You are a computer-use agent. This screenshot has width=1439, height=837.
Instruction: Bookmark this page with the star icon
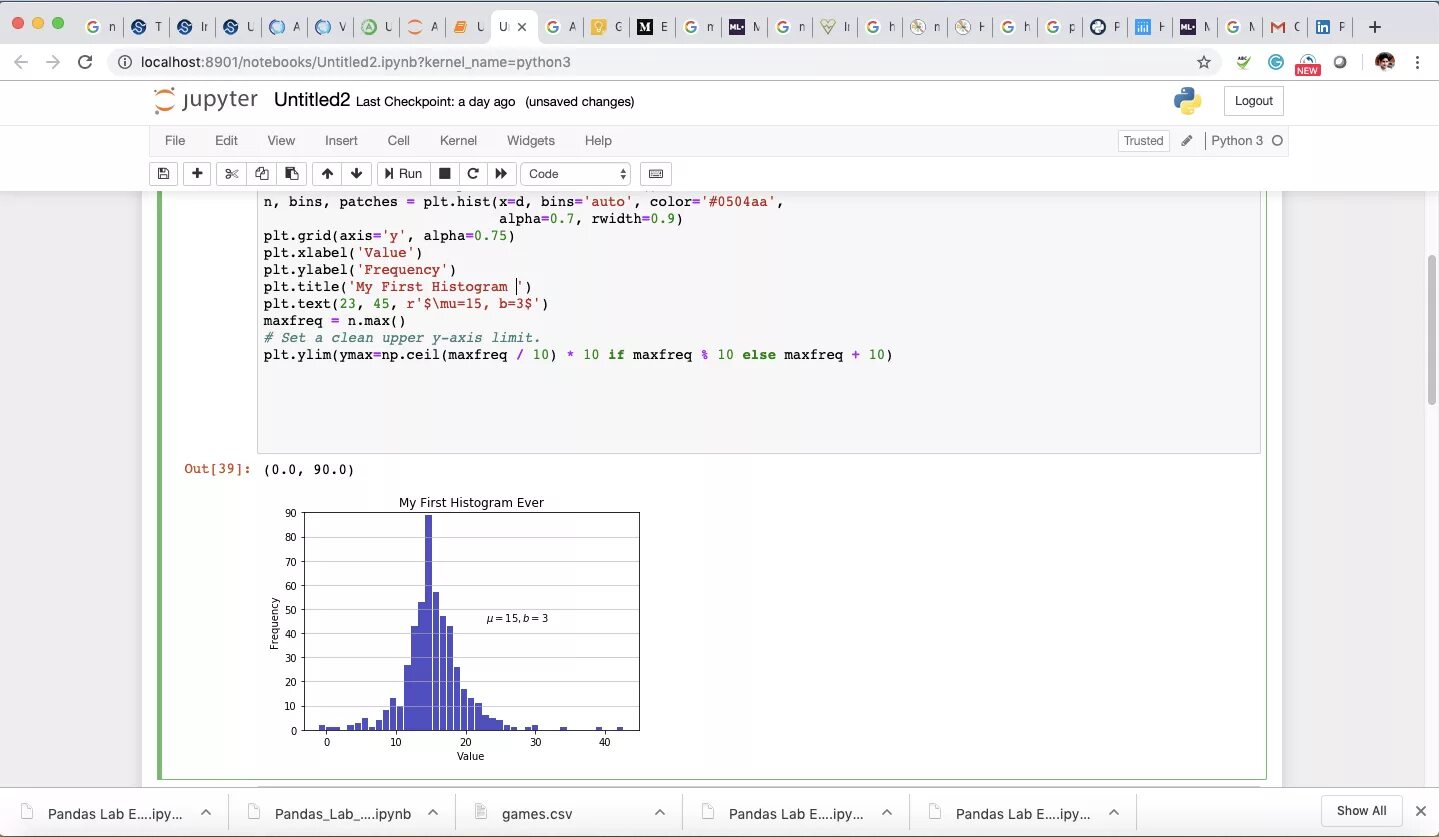click(1204, 62)
